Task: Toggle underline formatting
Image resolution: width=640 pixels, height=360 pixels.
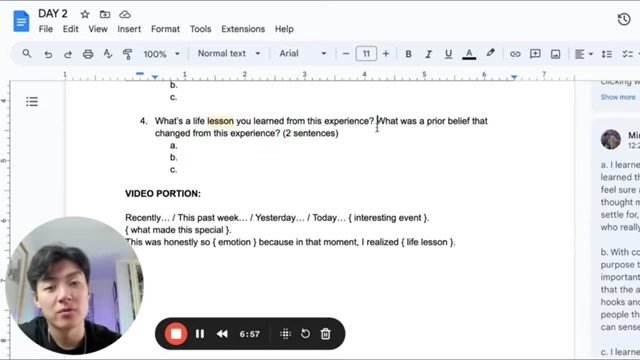Action: [x=448, y=54]
